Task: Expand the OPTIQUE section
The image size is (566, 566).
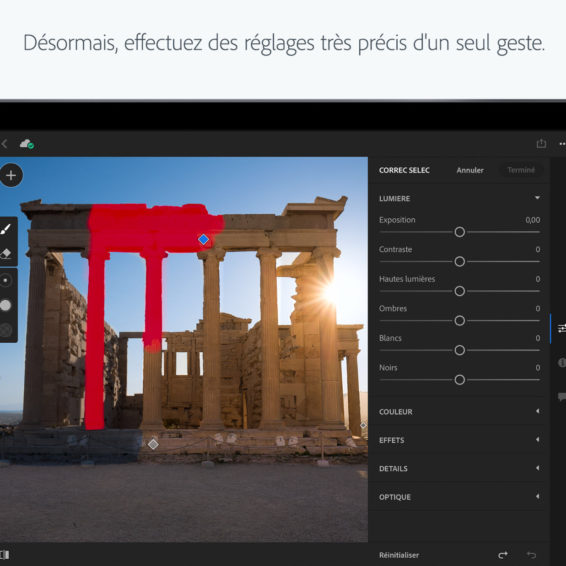Action: click(458, 497)
